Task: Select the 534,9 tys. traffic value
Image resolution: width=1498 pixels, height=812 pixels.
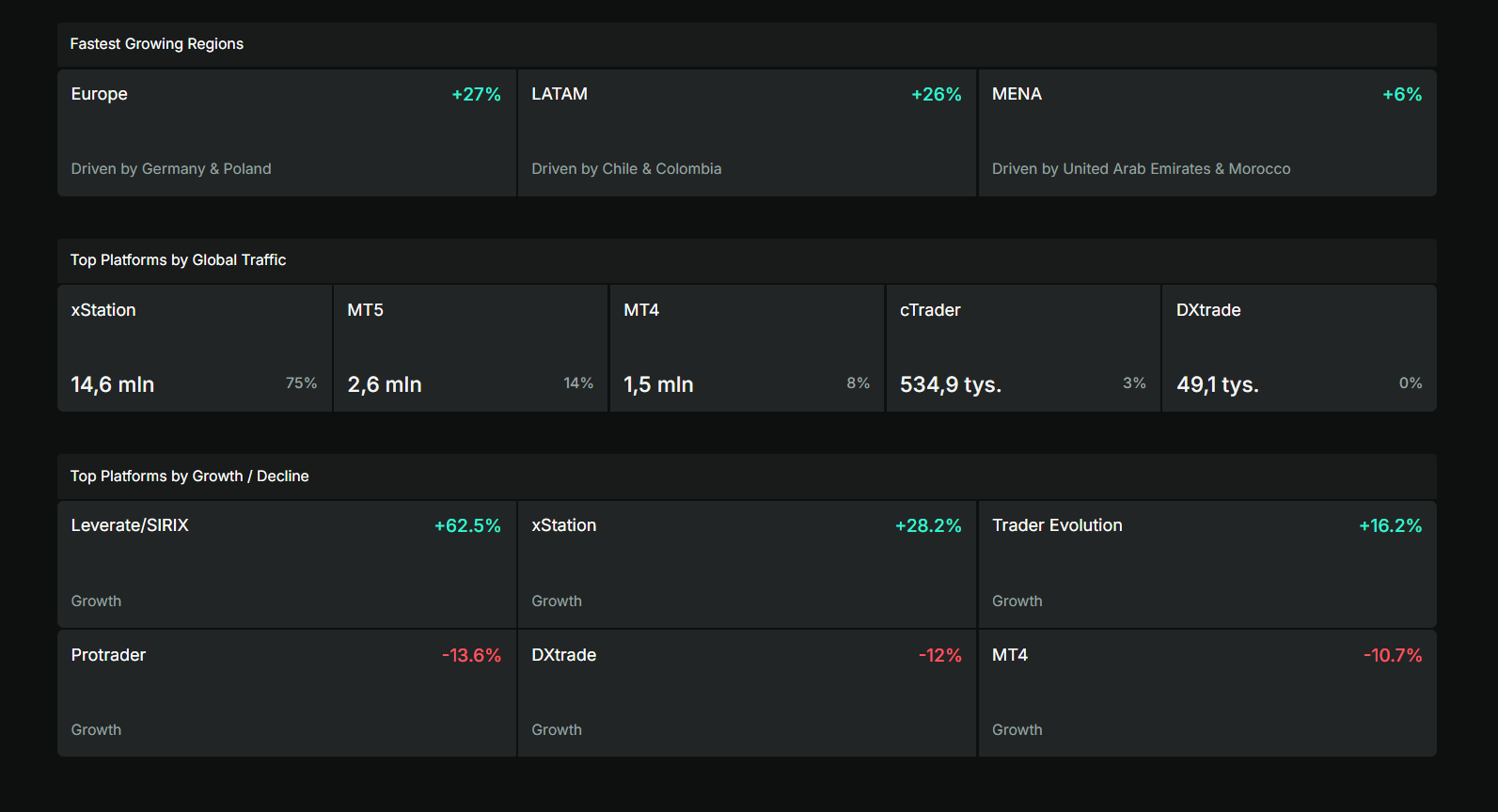Action: point(951,384)
